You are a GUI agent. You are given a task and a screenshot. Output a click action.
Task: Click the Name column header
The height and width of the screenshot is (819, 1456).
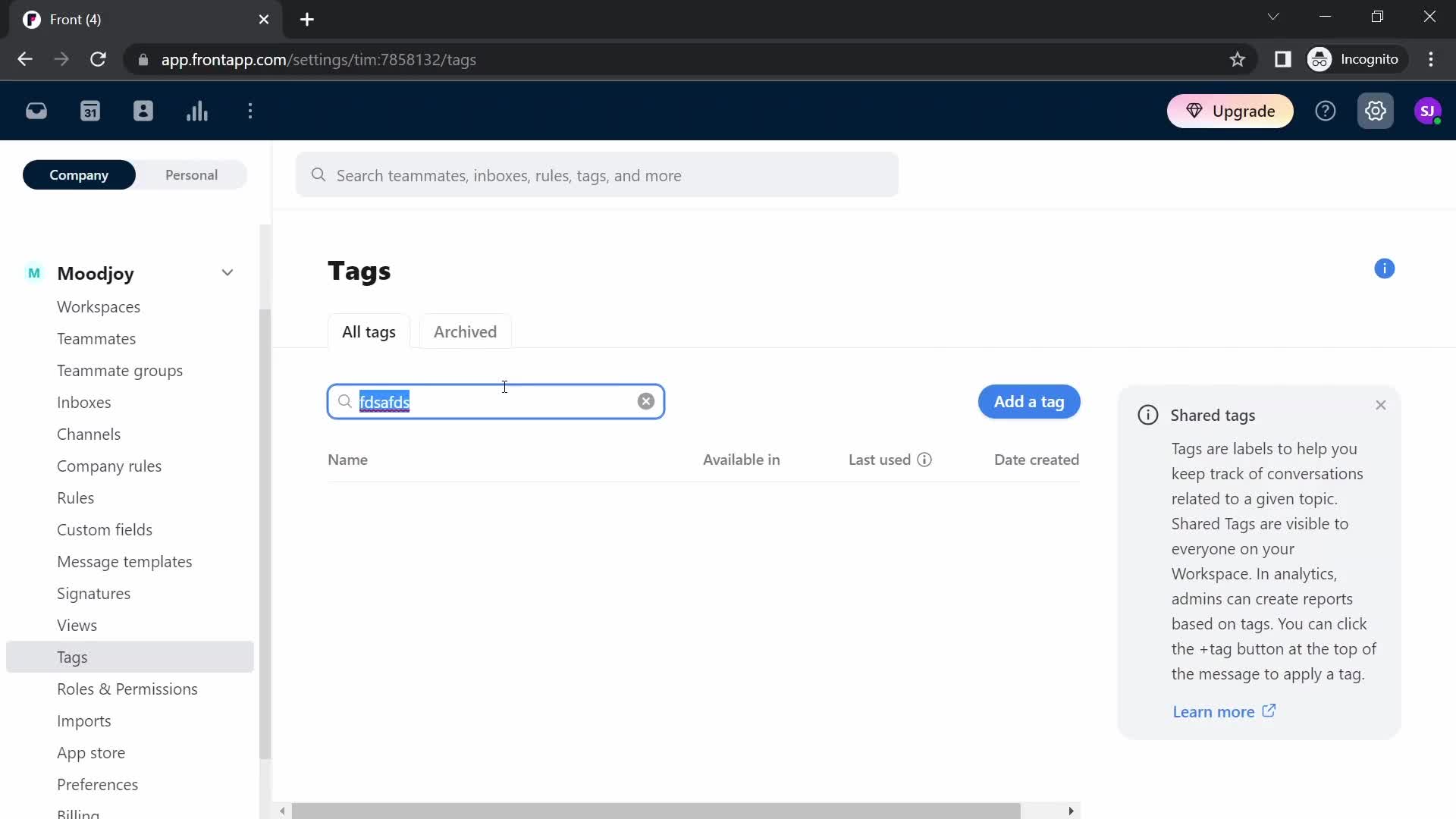[x=347, y=460]
